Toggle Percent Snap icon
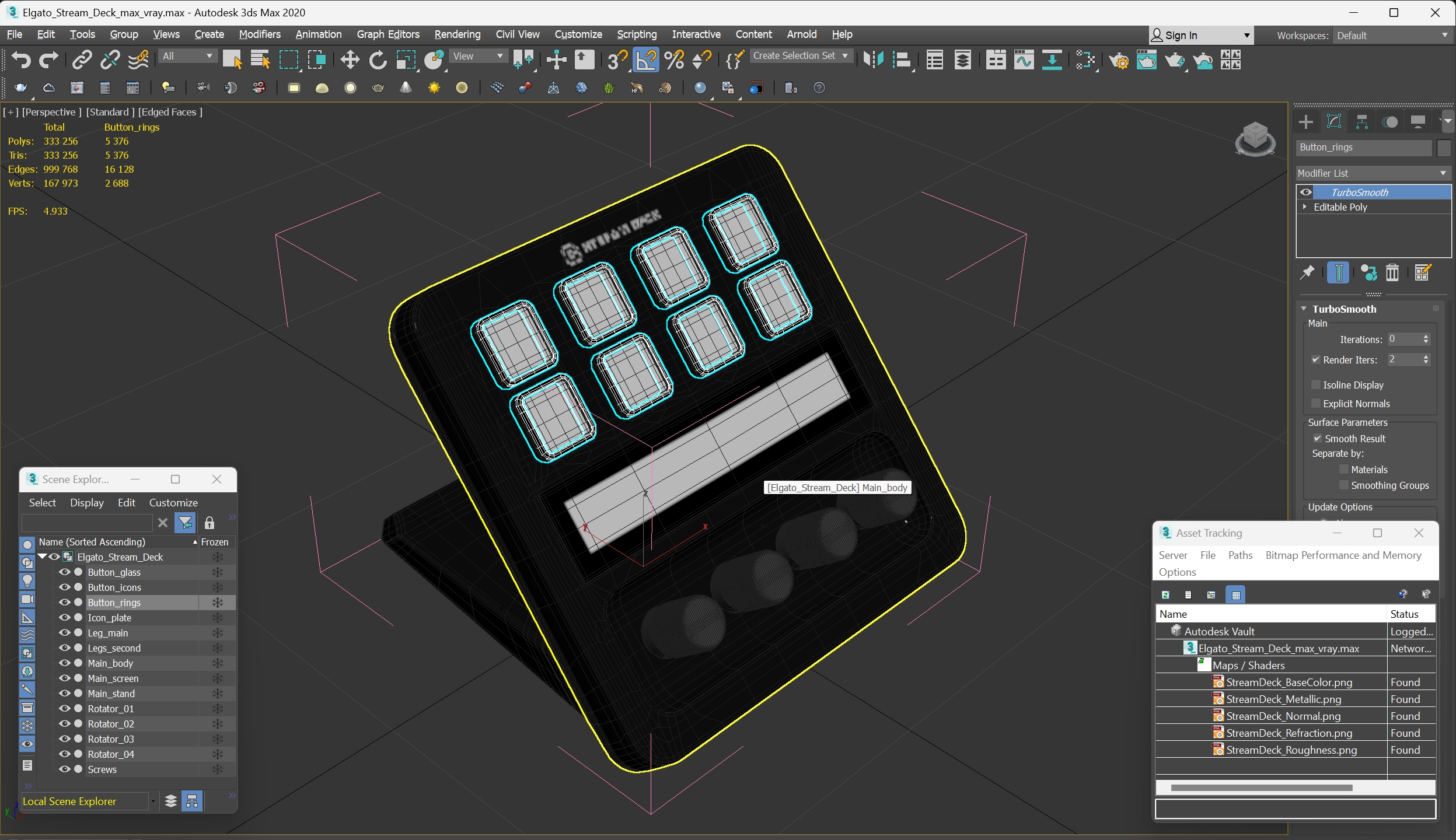The height and width of the screenshot is (840, 1456). pyautogui.click(x=674, y=60)
